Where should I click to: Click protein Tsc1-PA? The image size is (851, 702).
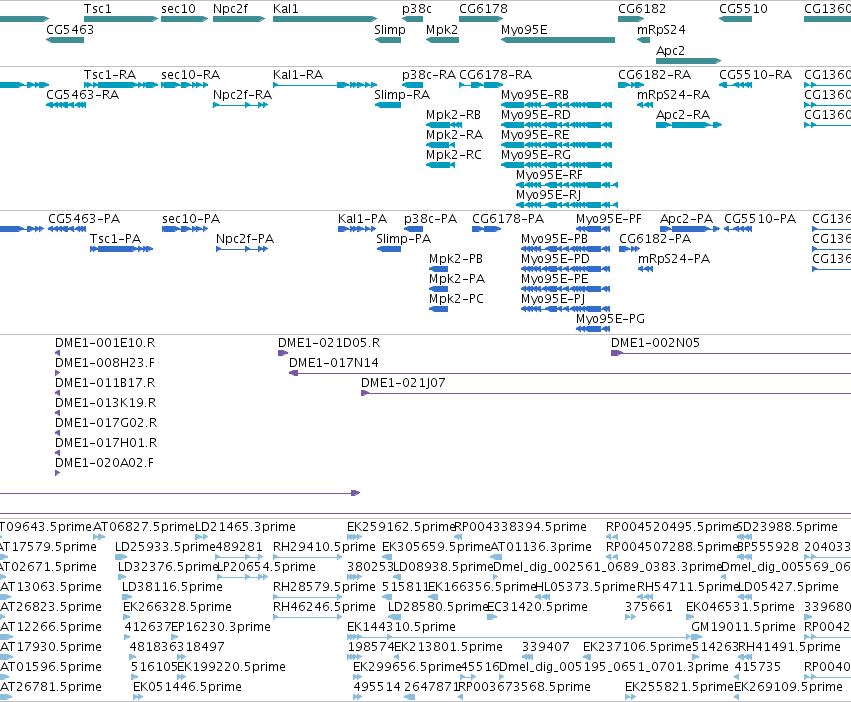tap(115, 239)
